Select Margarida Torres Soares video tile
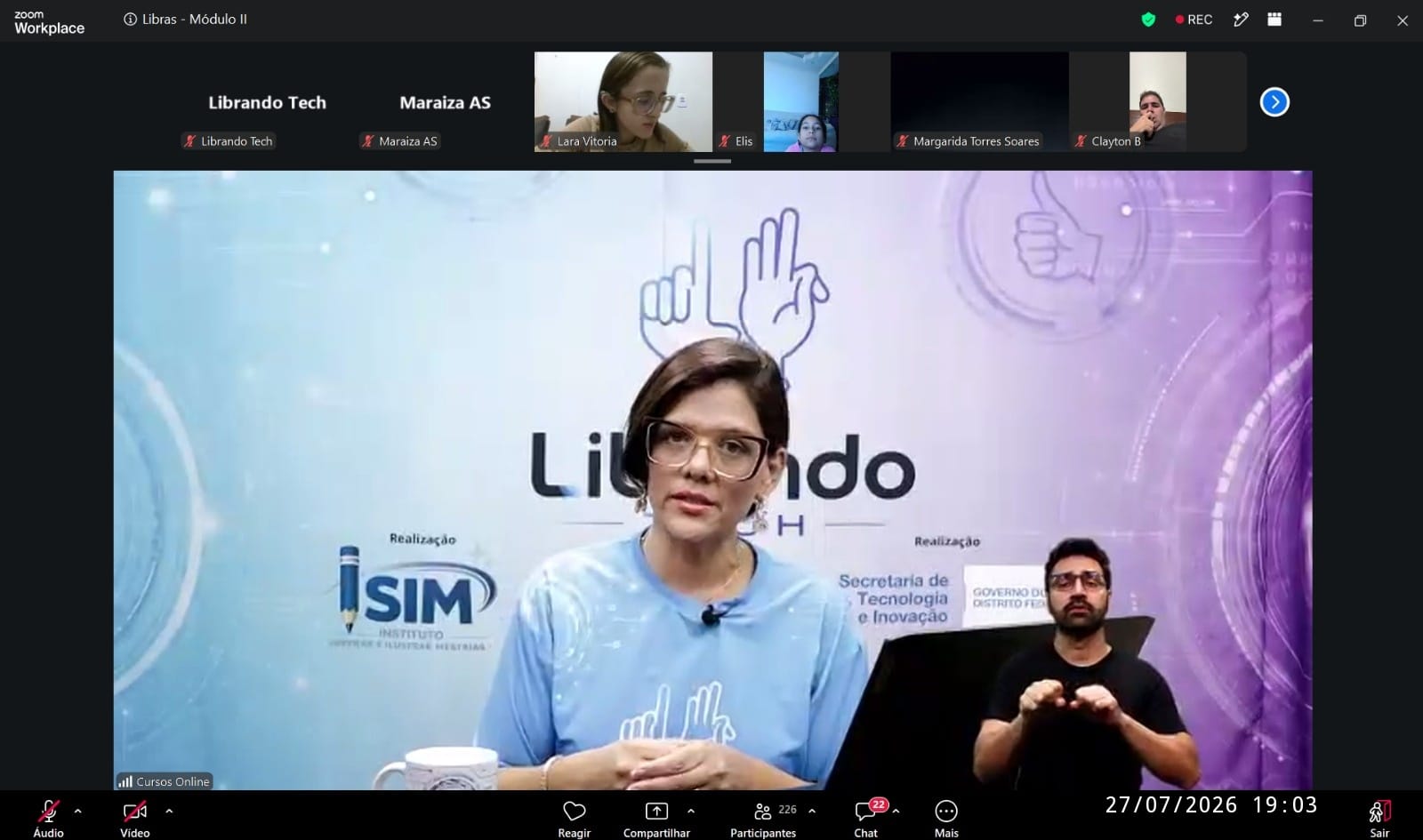Image resolution: width=1423 pixels, height=840 pixels. [x=979, y=101]
